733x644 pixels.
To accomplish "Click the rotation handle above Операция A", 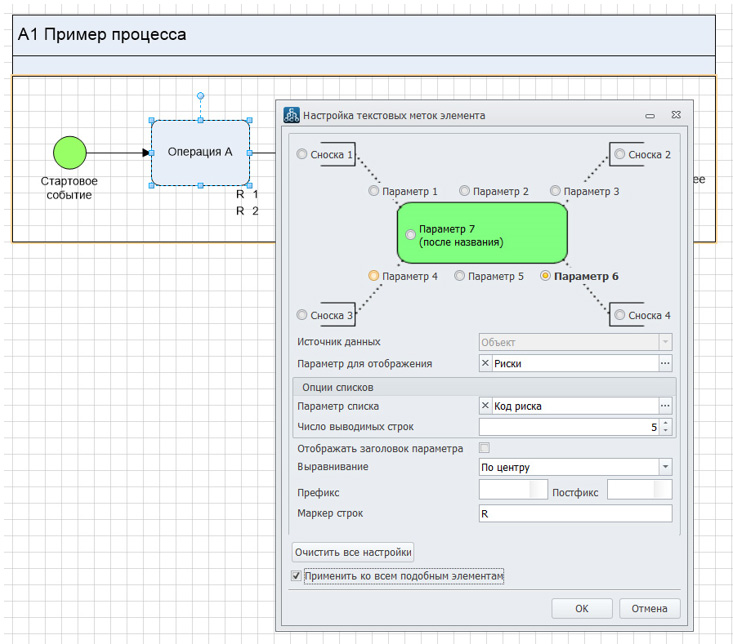I will click(200, 96).
